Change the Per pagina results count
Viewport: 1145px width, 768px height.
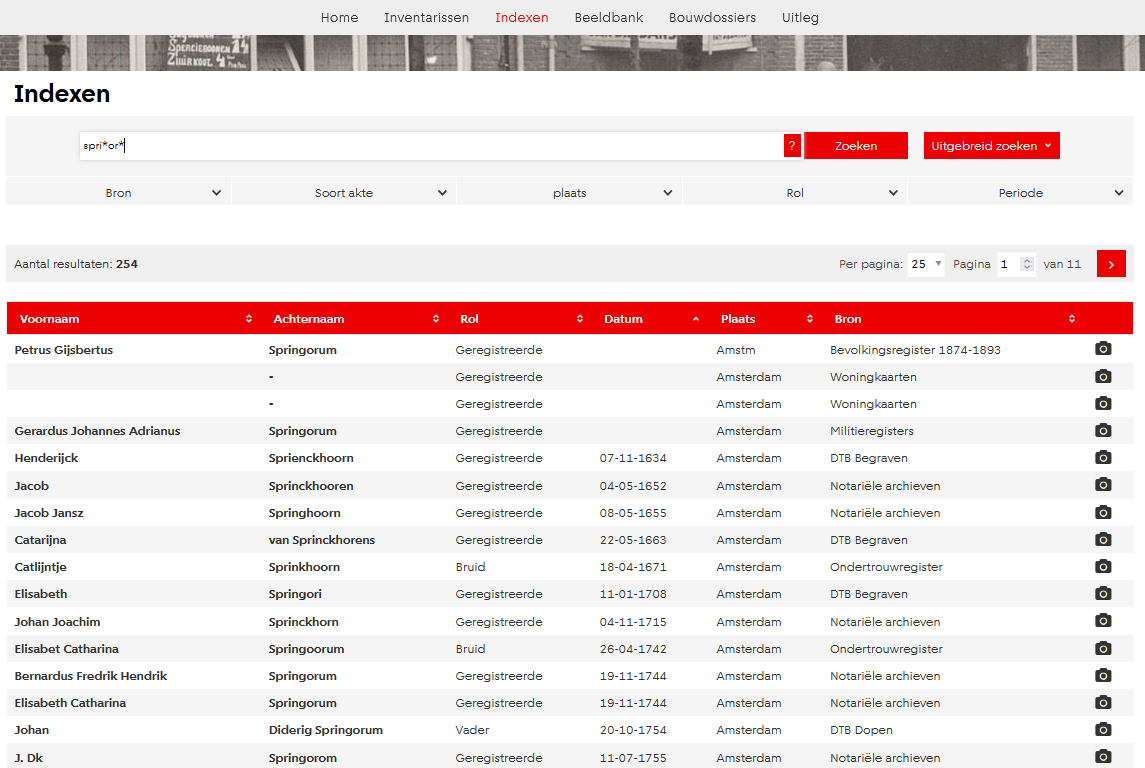click(x=926, y=264)
